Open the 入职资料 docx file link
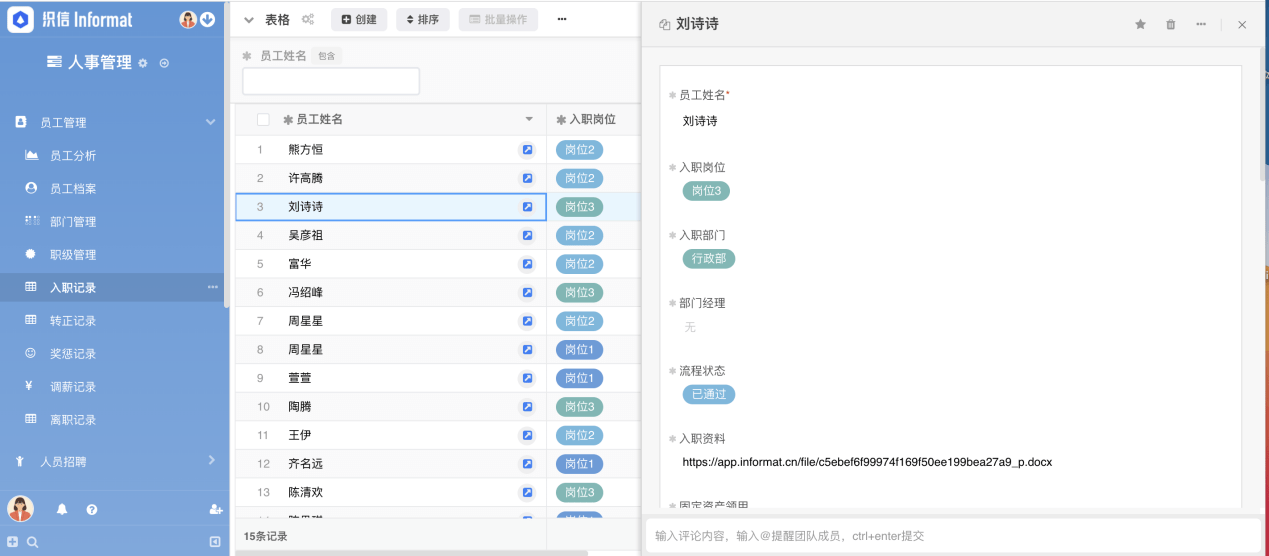The image size is (1269, 556). (867, 463)
